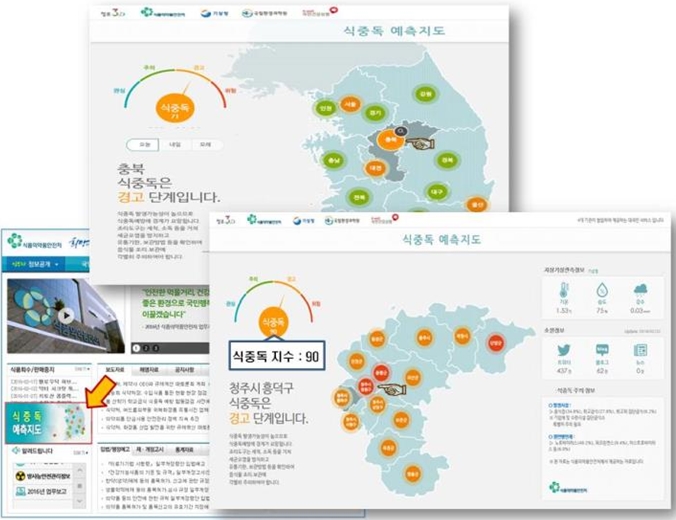Click the temperature thermometer icon

[x=562, y=290]
